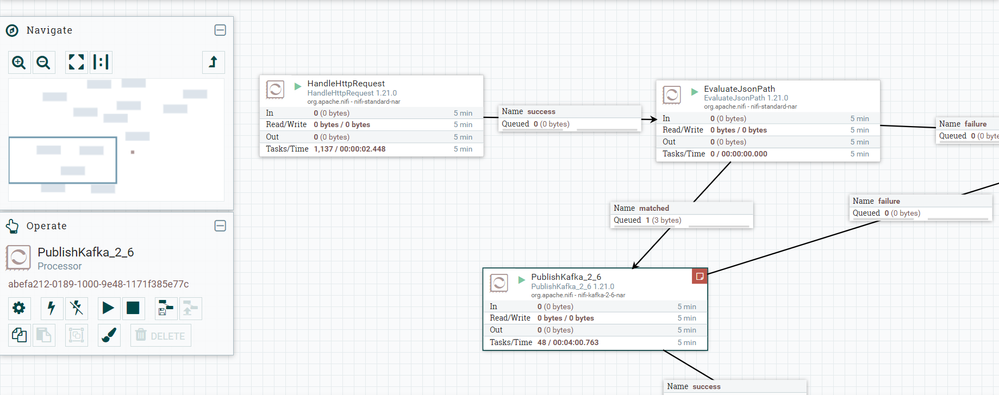The width and height of the screenshot is (999, 395).
Task: Click the DELETE button
Action: 161,335
